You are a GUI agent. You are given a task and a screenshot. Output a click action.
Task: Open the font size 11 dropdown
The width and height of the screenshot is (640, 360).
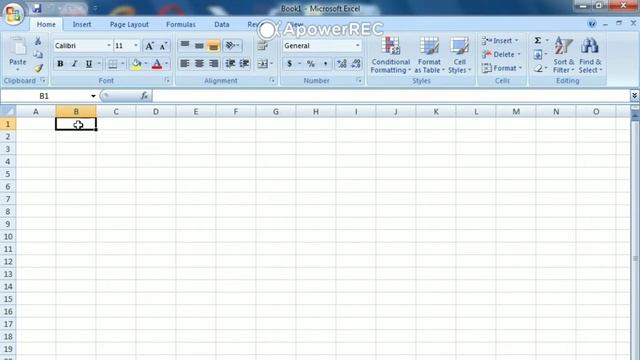pos(136,46)
